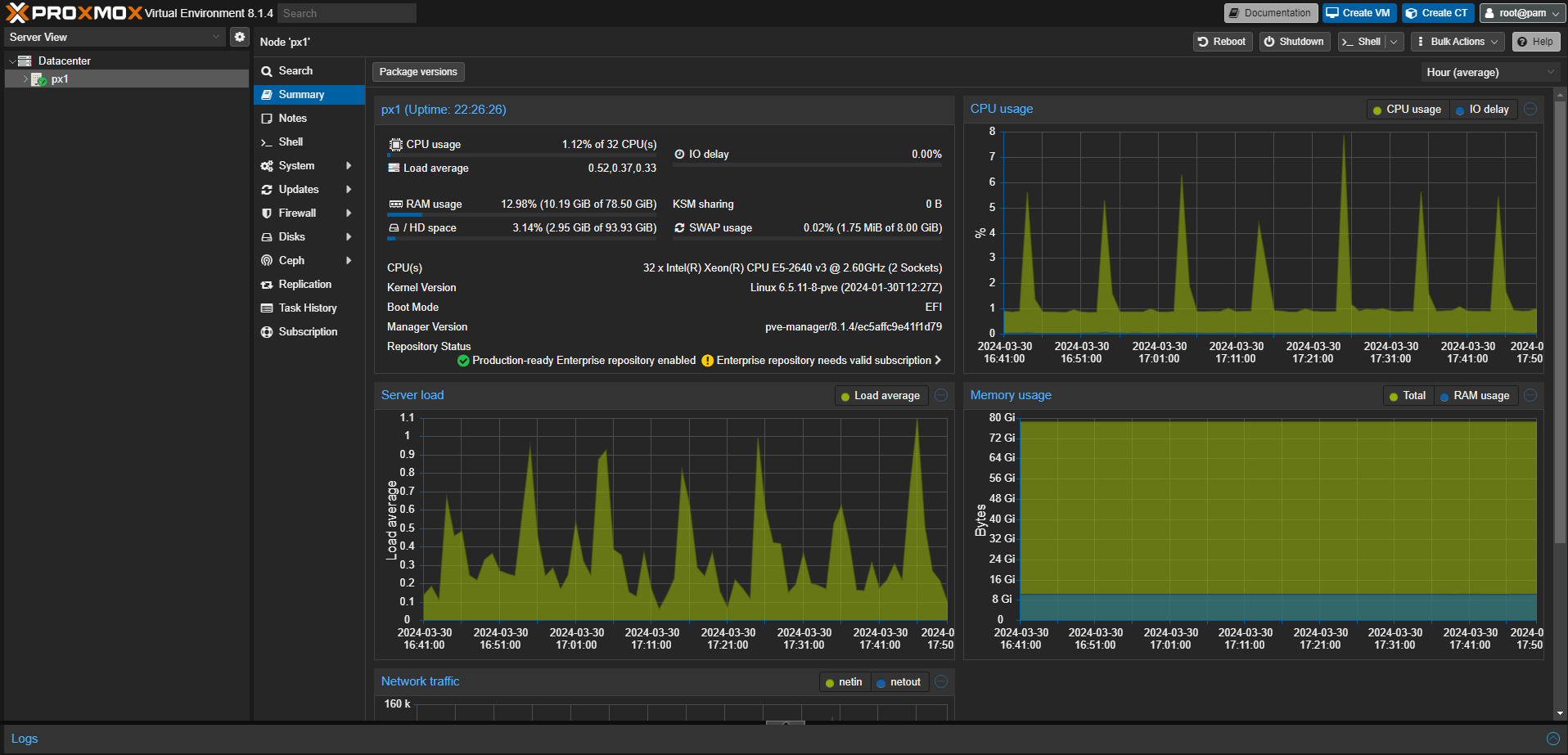The image size is (1568, 755).
Task: Collapse the Logs panel with the circle icon
Action: pos(1552,739)
